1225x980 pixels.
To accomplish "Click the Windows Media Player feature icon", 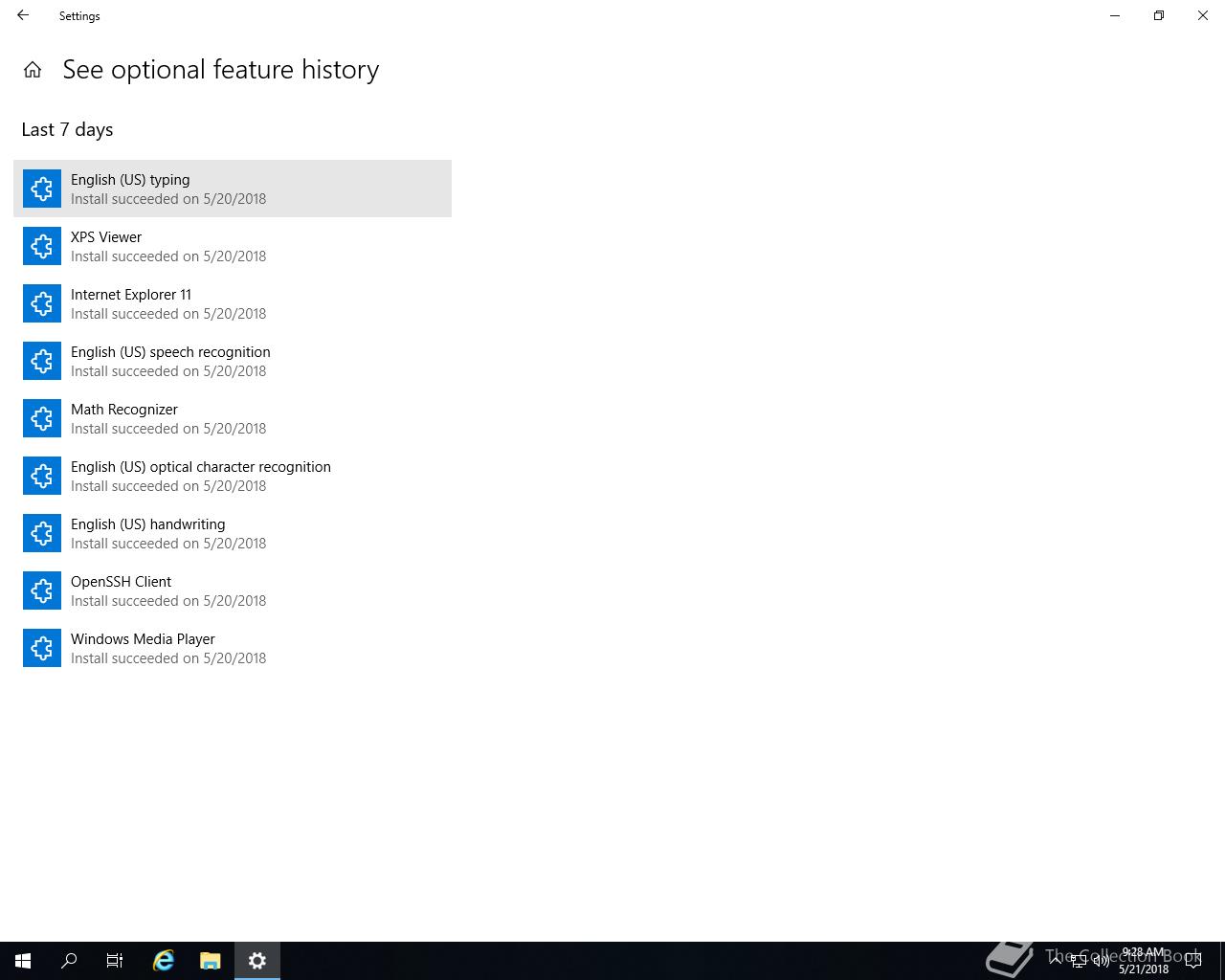I will [x=42, y=648].
